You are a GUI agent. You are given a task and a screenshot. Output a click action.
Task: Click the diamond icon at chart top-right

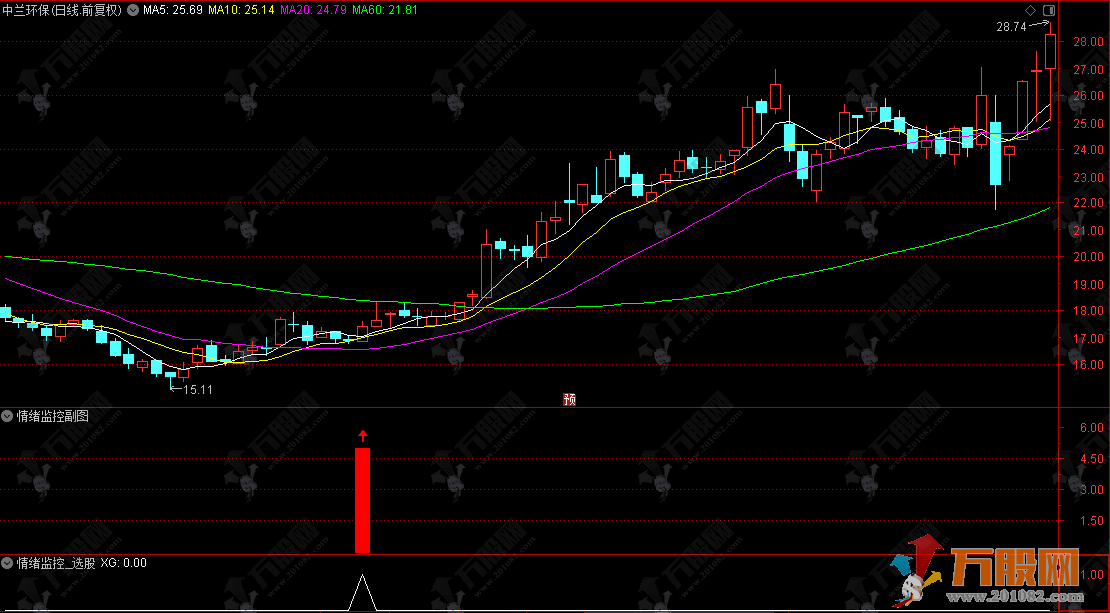tap(1030, 10)
